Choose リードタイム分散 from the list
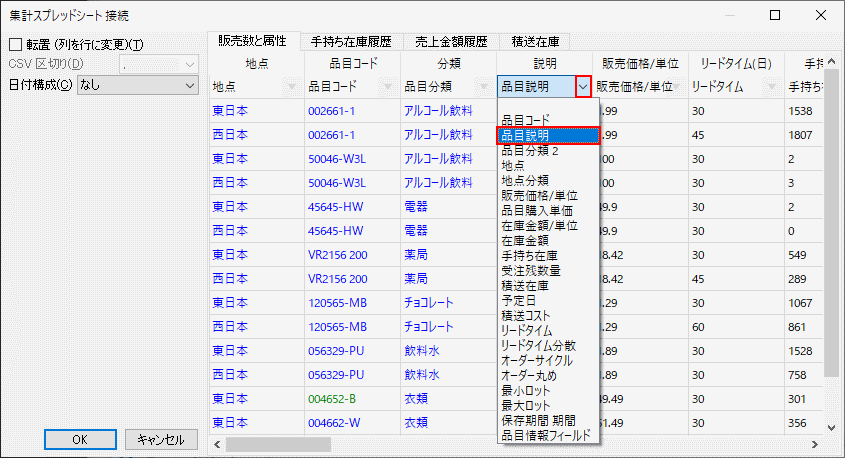Viewport: 845px width, 458px height. pyautogui.click(x=538, y=345)
